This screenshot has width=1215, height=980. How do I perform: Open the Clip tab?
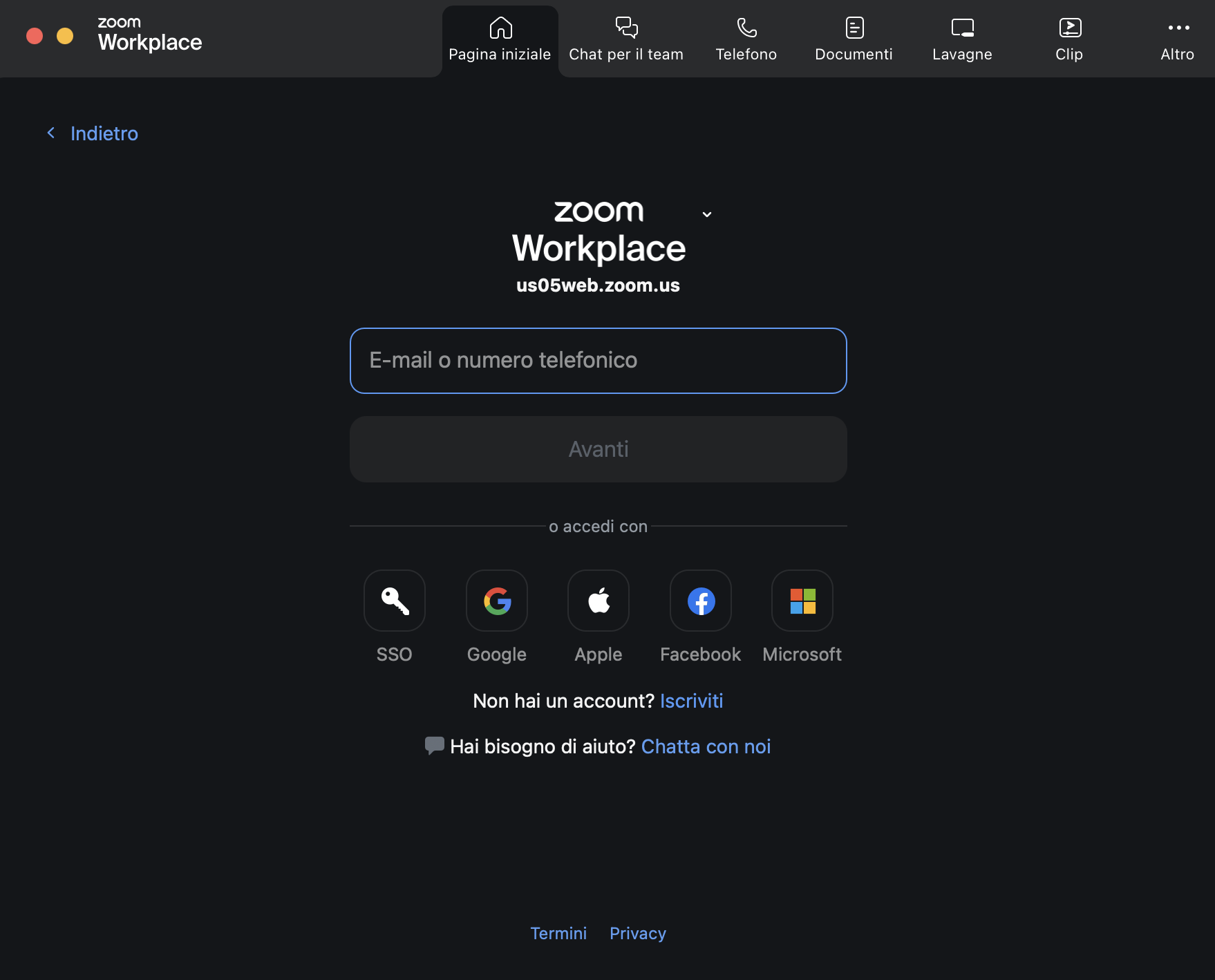(1068, 40)
